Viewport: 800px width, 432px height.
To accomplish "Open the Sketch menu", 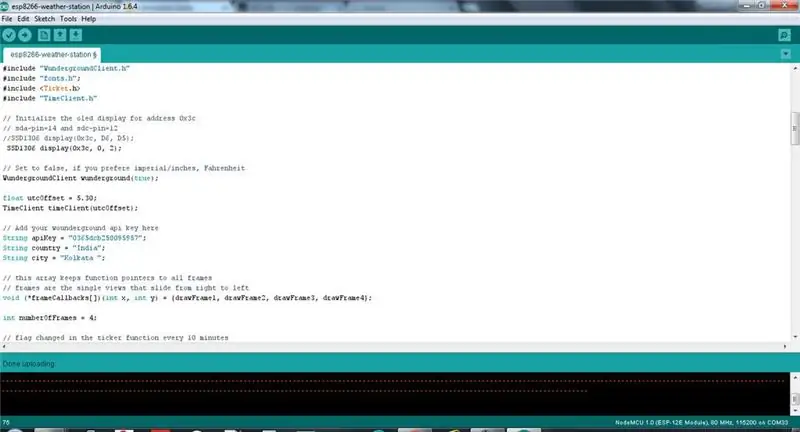I will point(44,19).
